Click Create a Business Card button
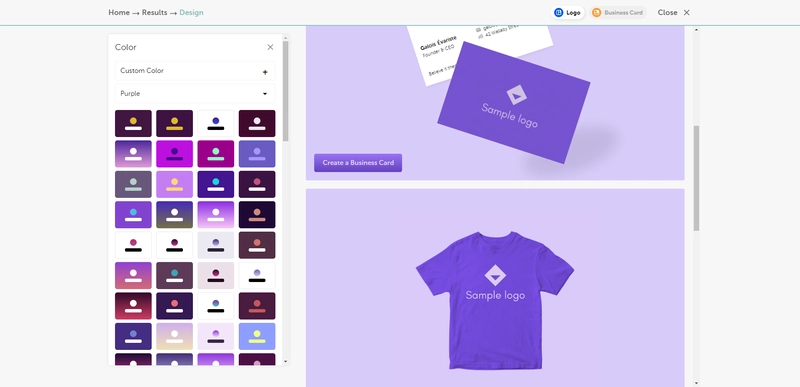The height and width of the screenshot is (387, 800). [358, 163]
